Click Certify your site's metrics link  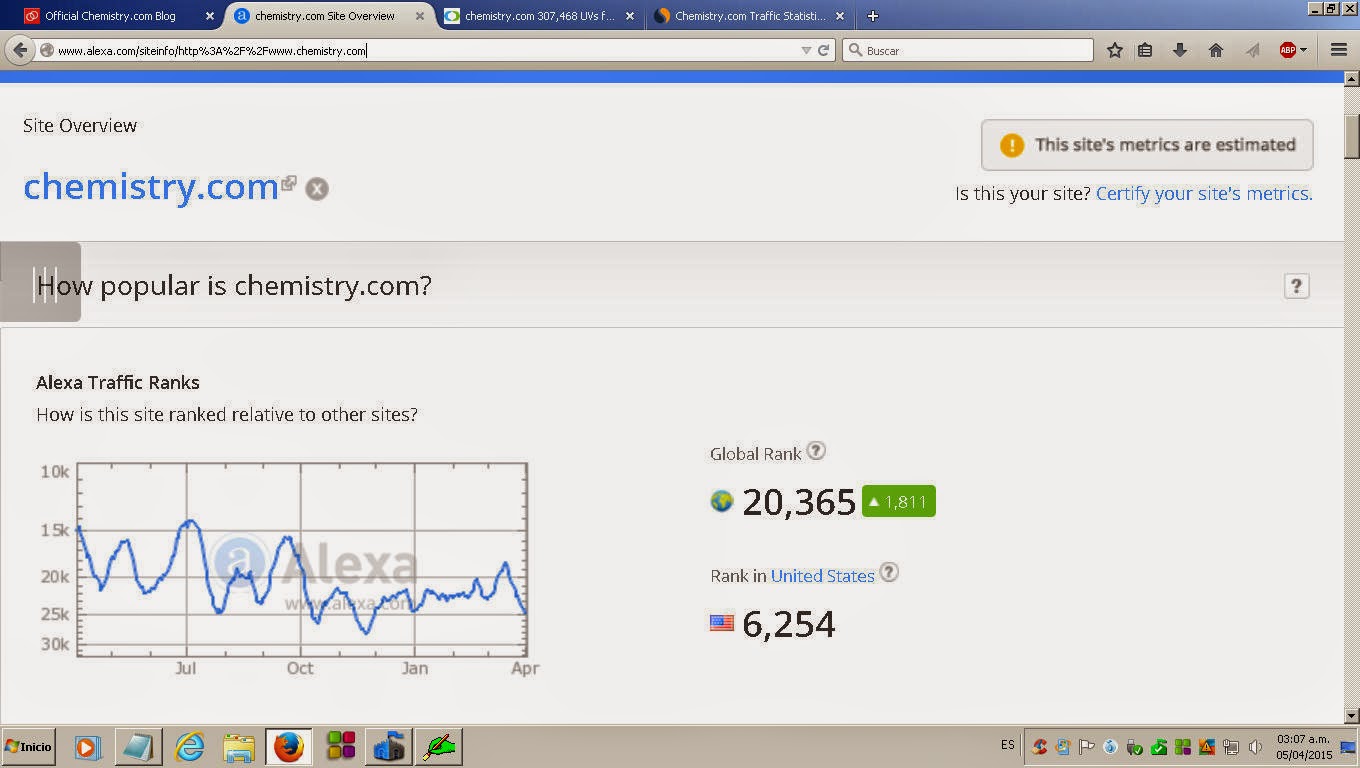pos(1204,193)
